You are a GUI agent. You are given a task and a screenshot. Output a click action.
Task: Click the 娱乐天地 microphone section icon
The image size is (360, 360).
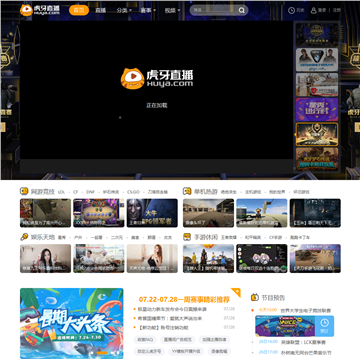(x=24, y=237)
